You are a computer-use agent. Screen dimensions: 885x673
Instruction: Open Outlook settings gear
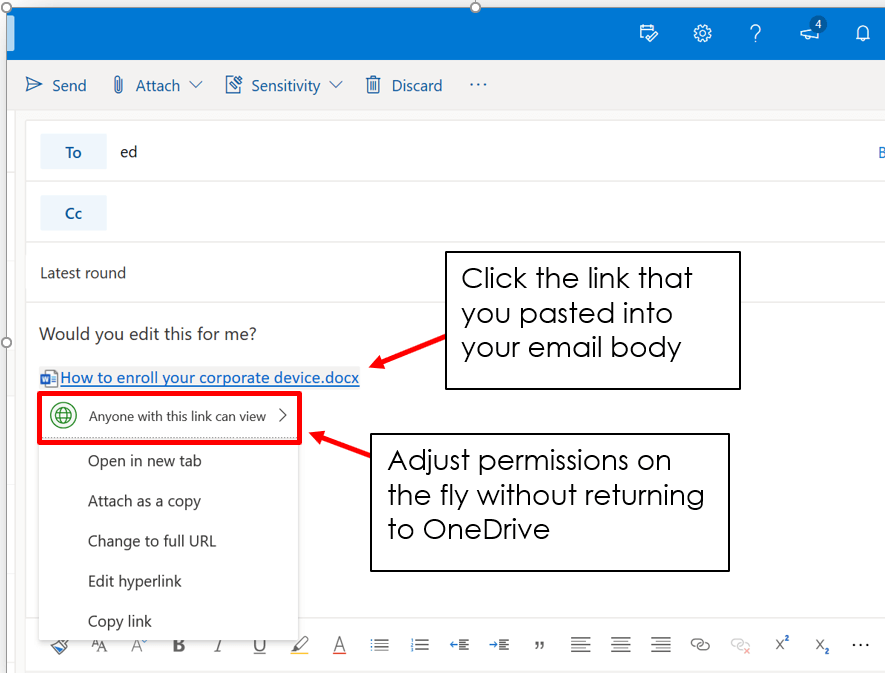click(x=702, y=34)
